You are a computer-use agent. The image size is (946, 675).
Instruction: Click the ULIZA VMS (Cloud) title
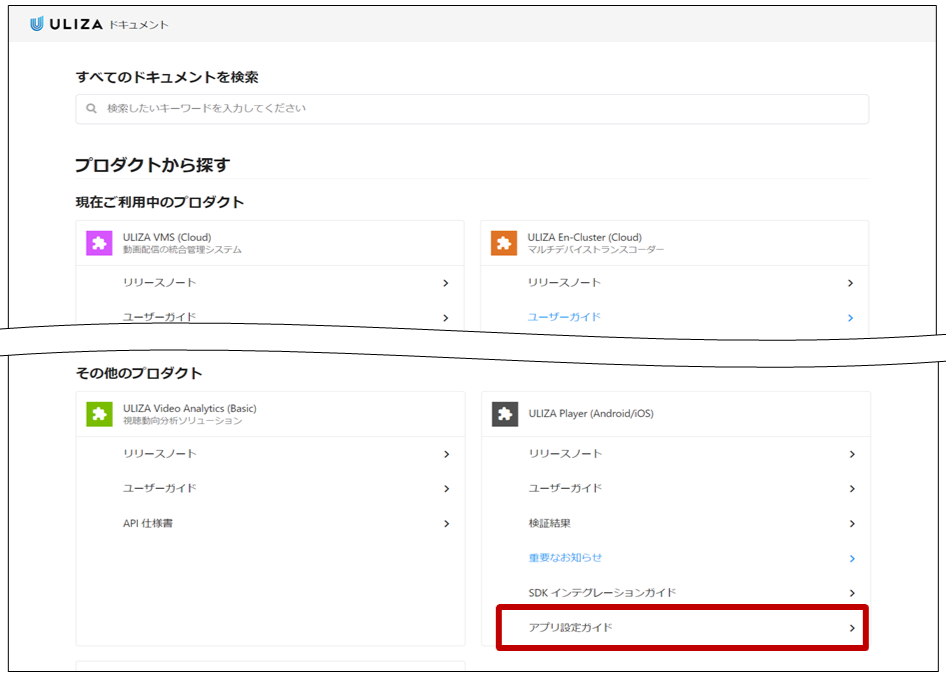(167, 237)
